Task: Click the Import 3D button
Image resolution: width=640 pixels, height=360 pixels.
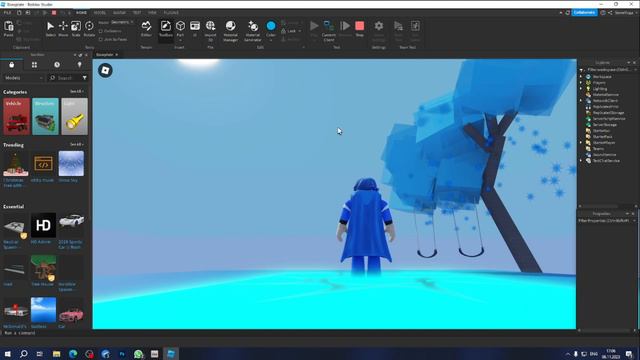Action: 210,30
